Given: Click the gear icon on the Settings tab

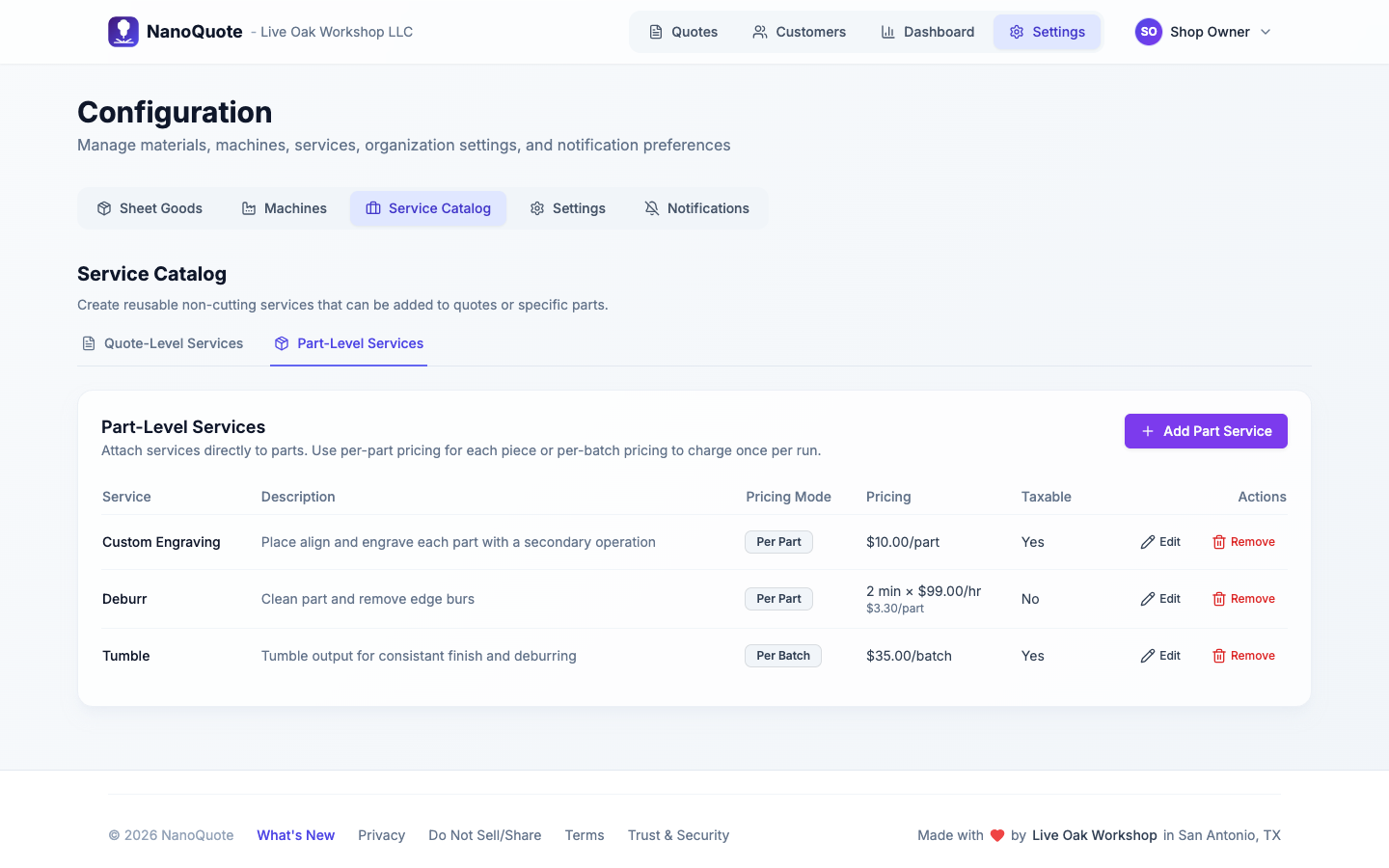Looking at the screenshot, I should click(537, 207).
